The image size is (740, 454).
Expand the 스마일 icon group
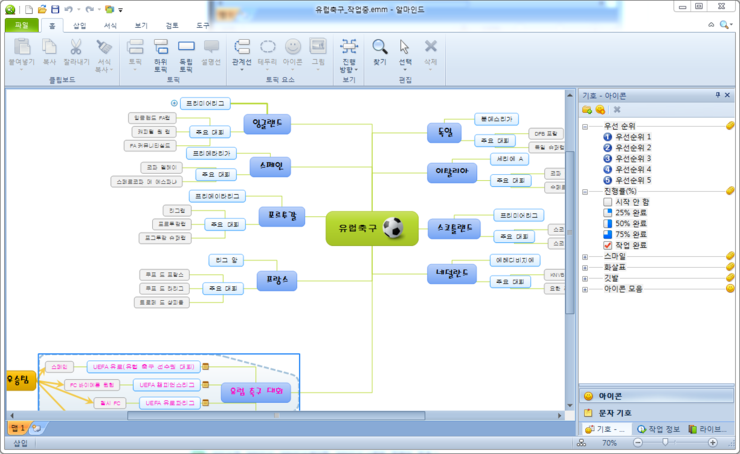585,257
